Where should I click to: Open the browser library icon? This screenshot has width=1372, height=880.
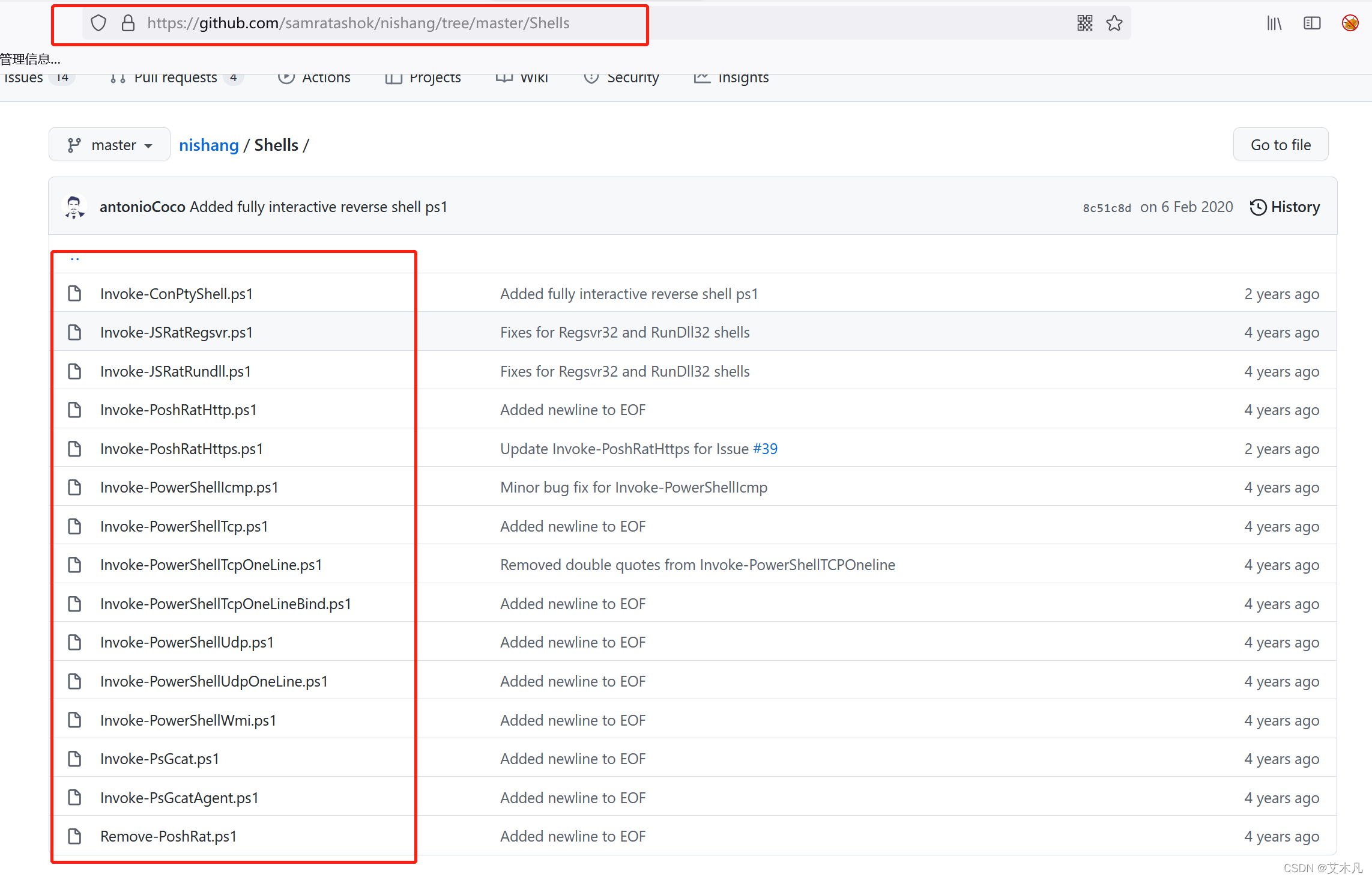click(x=1274, y=23)
